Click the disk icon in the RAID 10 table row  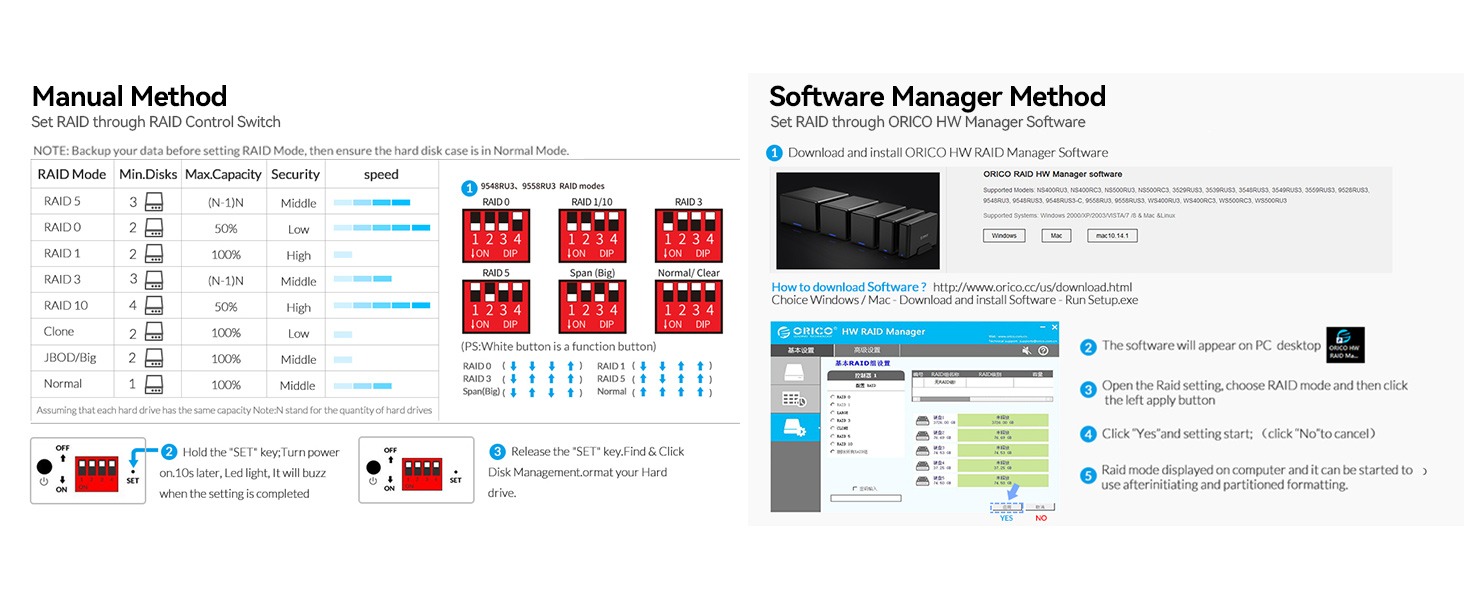coord(153,306)
